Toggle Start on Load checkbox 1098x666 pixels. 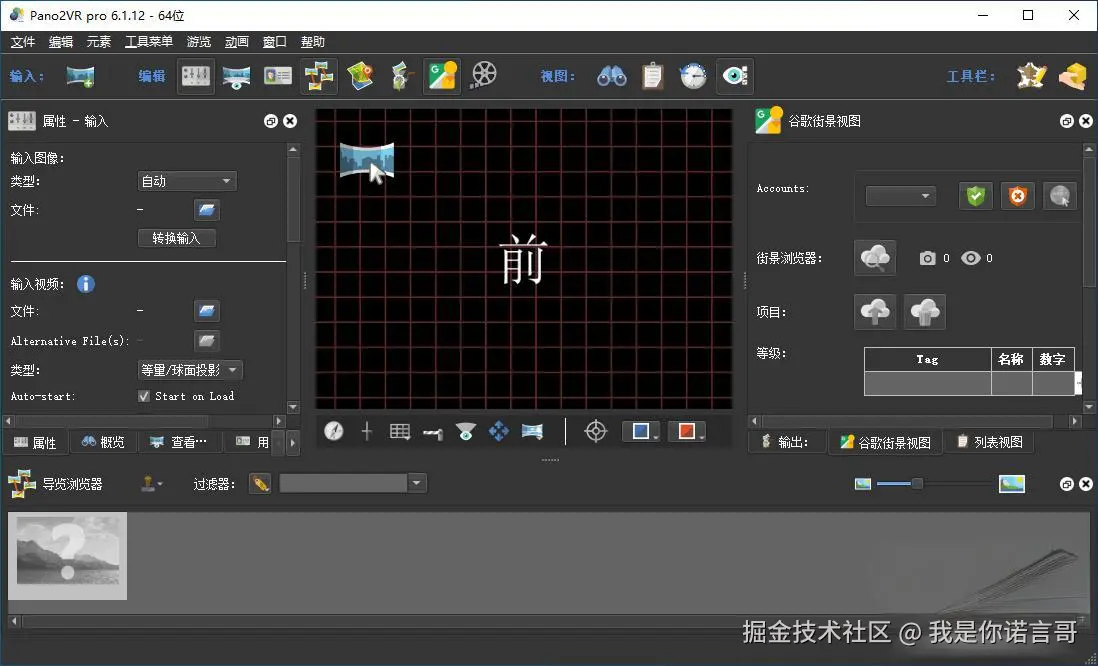pyautogui.click(x=144, y=396)
